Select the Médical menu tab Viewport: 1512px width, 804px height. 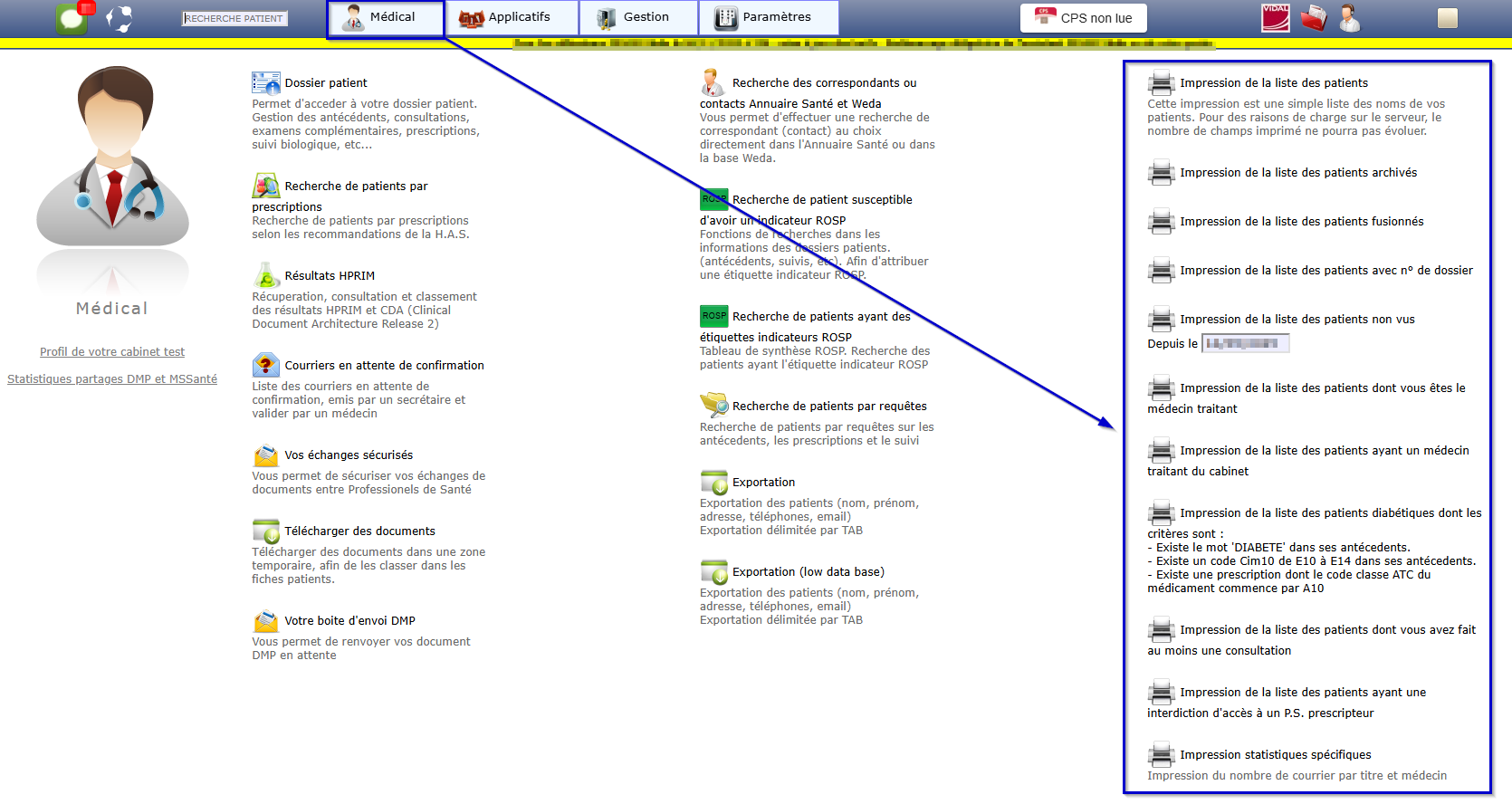pos(386,18)
